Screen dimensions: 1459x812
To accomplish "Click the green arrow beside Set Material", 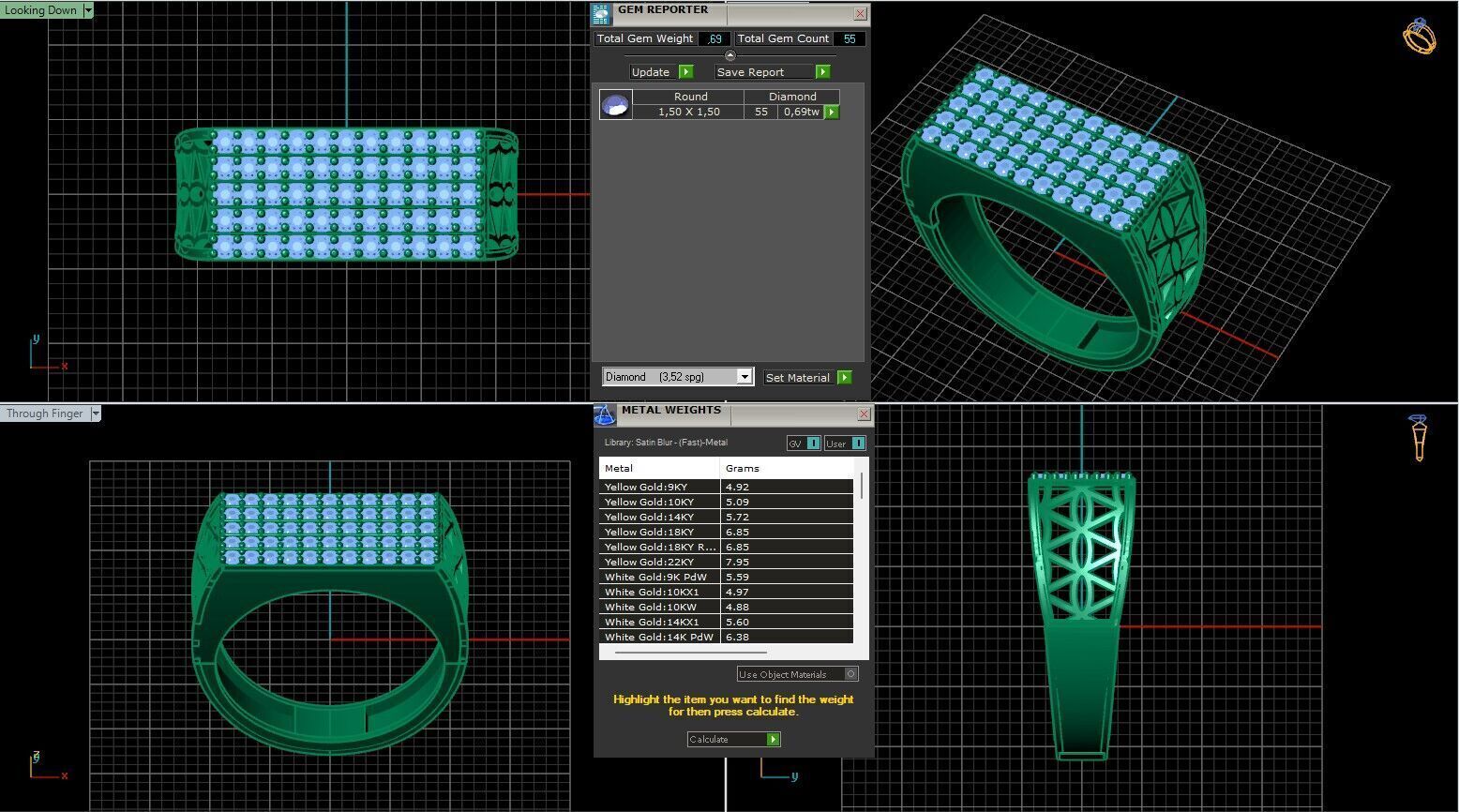I will click(x=845, y=377).
